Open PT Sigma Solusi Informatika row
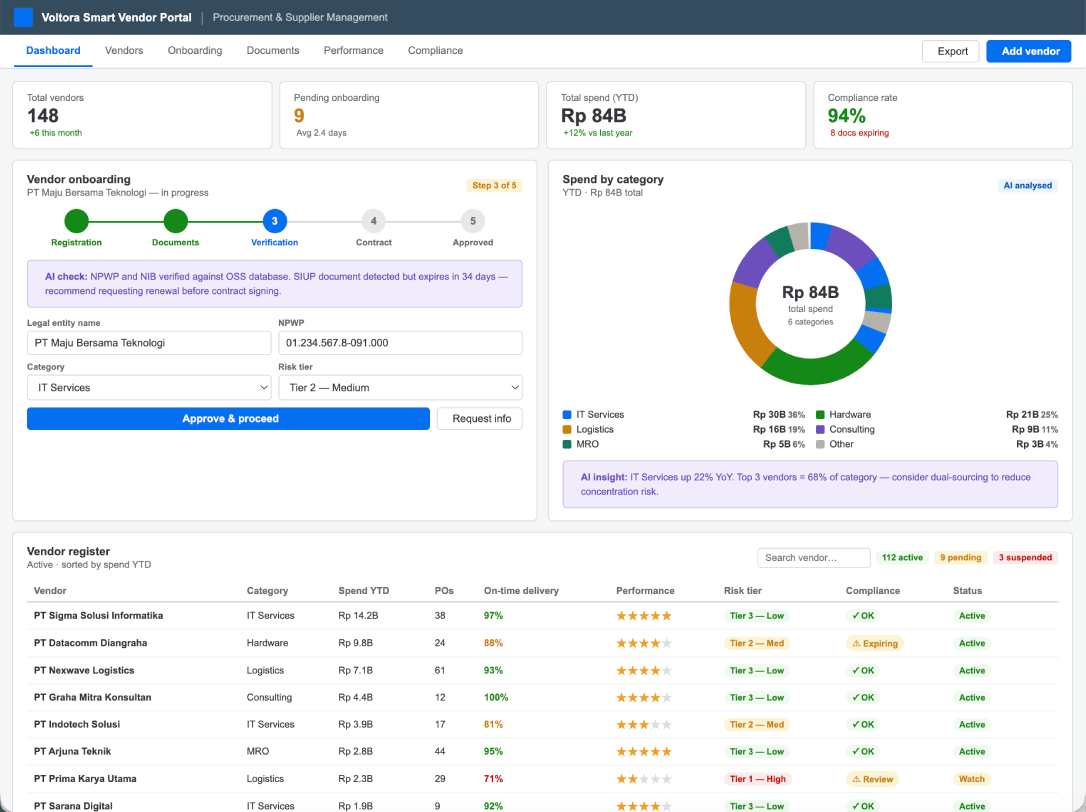Viewport: 1086px width, 812px height. coord(542,616)
